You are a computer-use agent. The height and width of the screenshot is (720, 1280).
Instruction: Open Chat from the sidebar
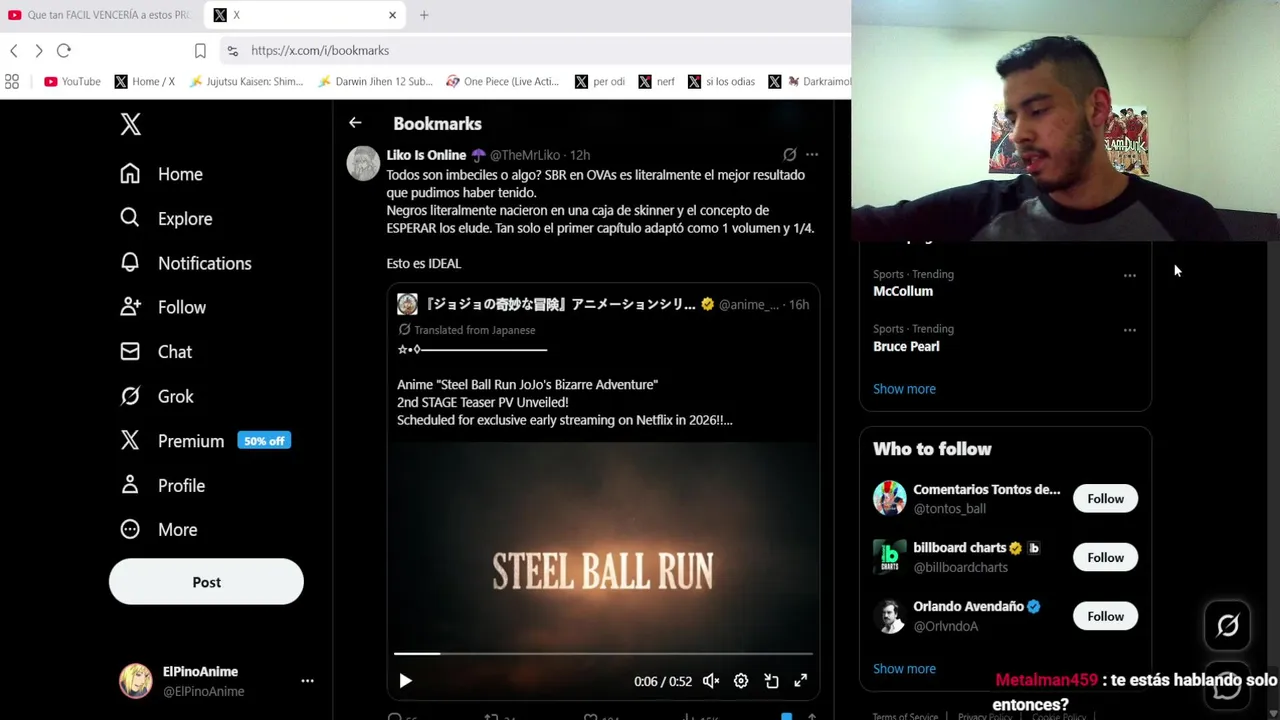(156, 352)
